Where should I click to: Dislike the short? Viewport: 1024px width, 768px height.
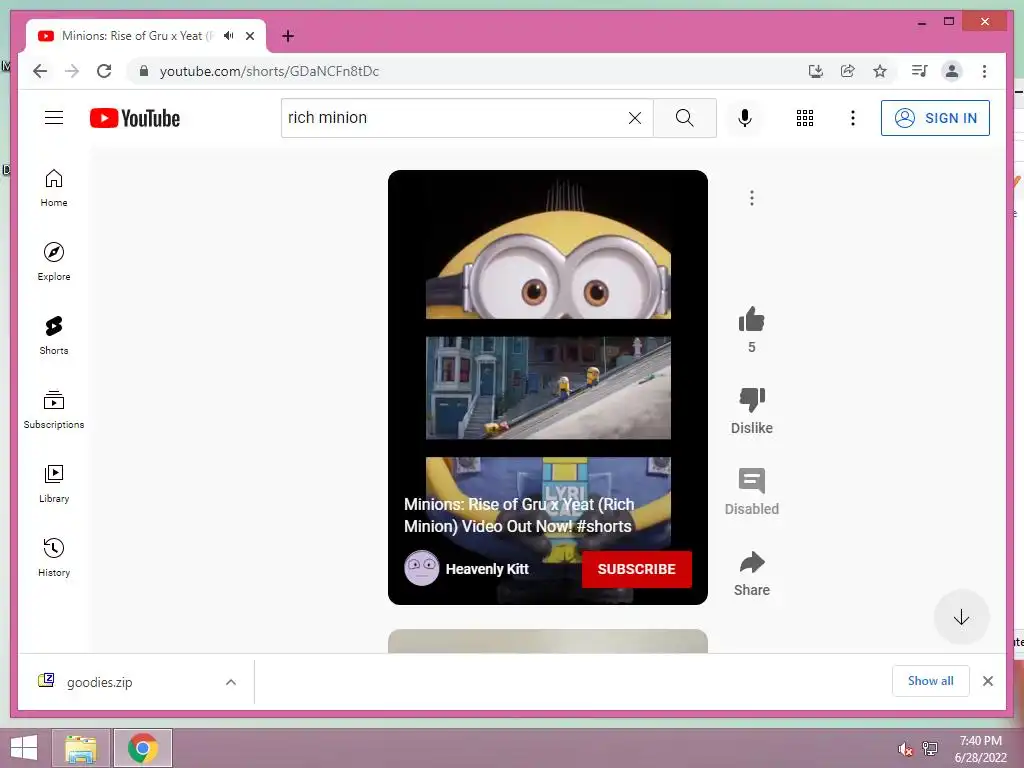pos(752,400)
